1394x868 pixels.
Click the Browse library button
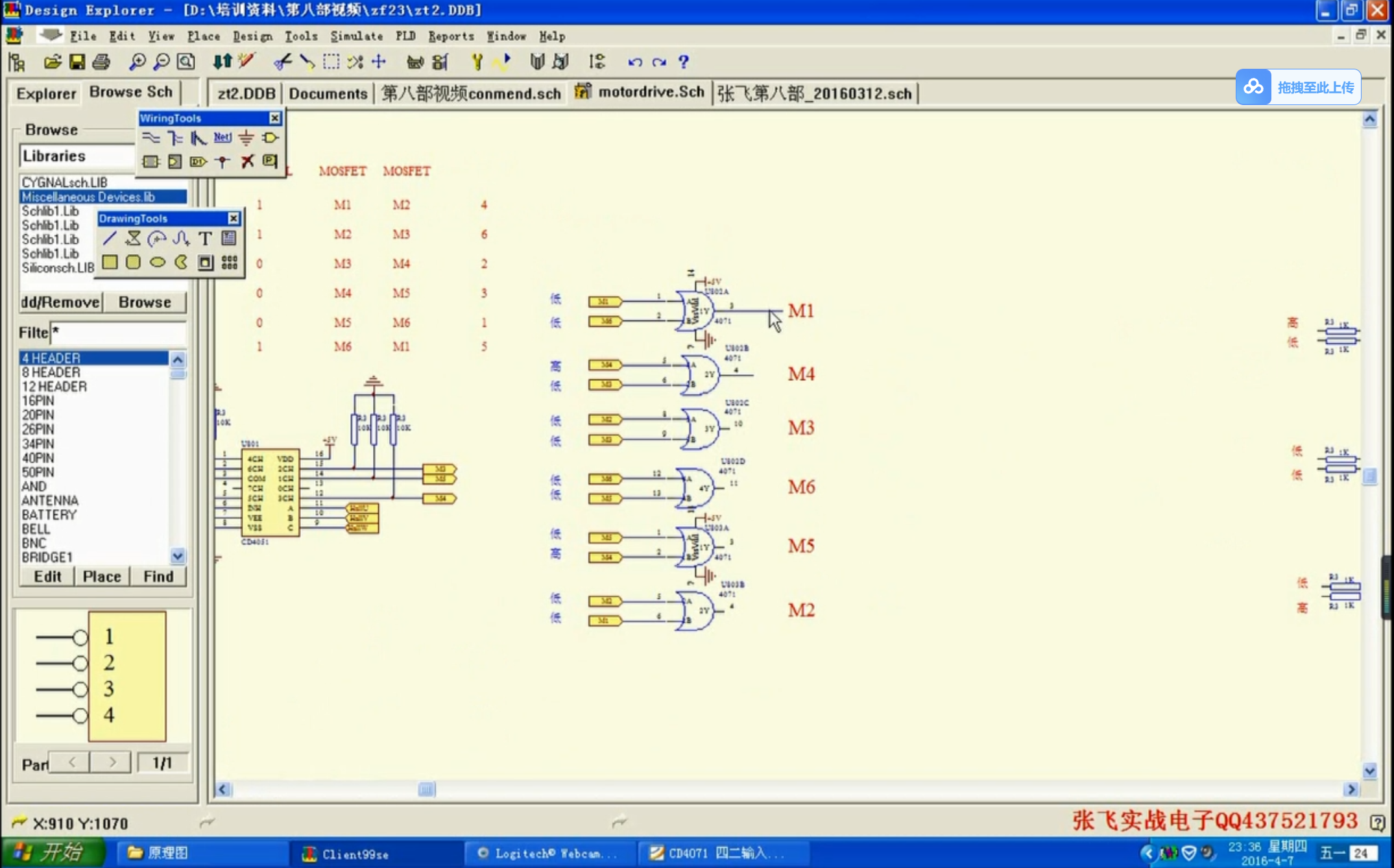coord(145,302)
